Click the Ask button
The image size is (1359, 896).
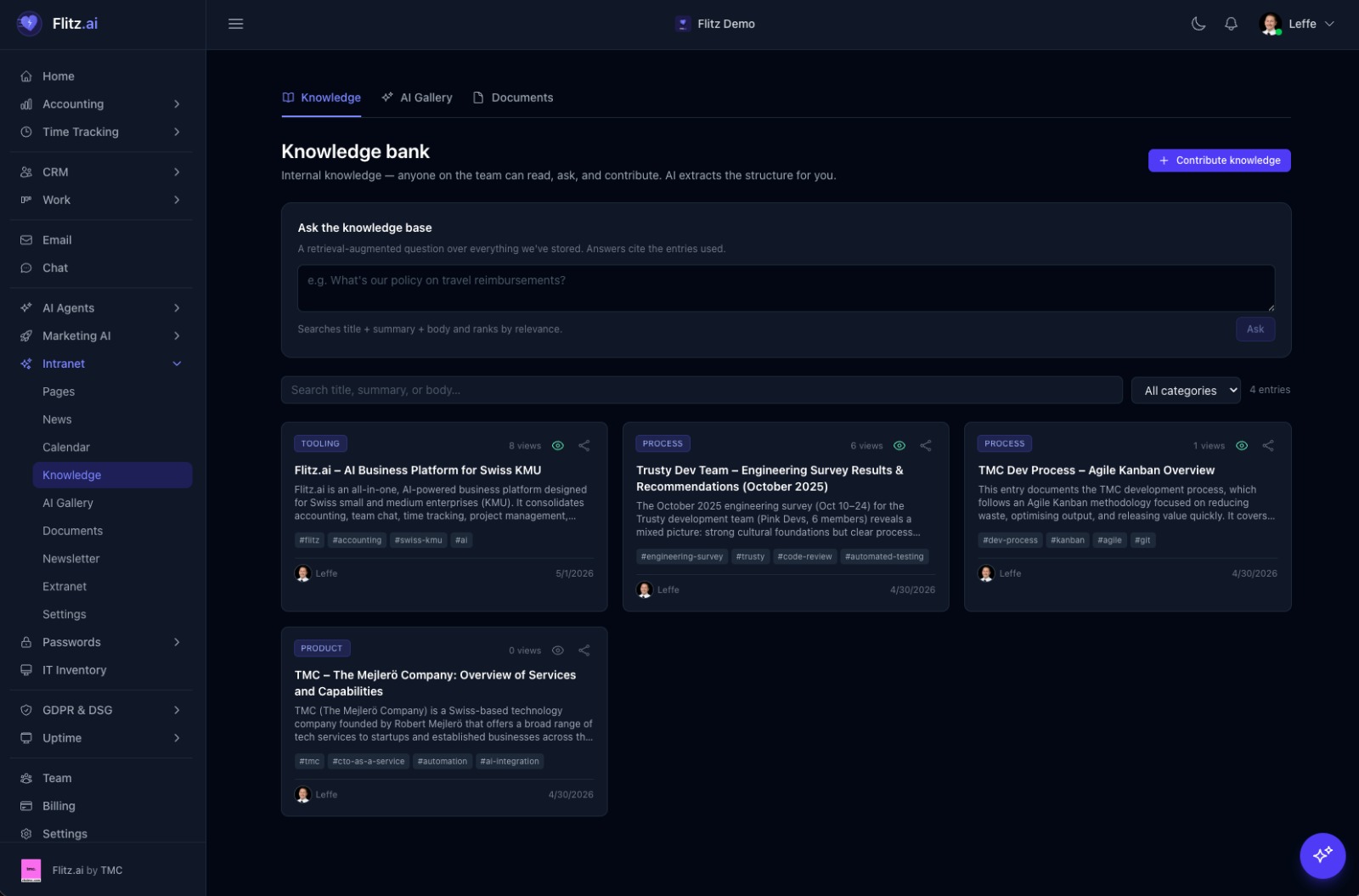coord(1255,330)
